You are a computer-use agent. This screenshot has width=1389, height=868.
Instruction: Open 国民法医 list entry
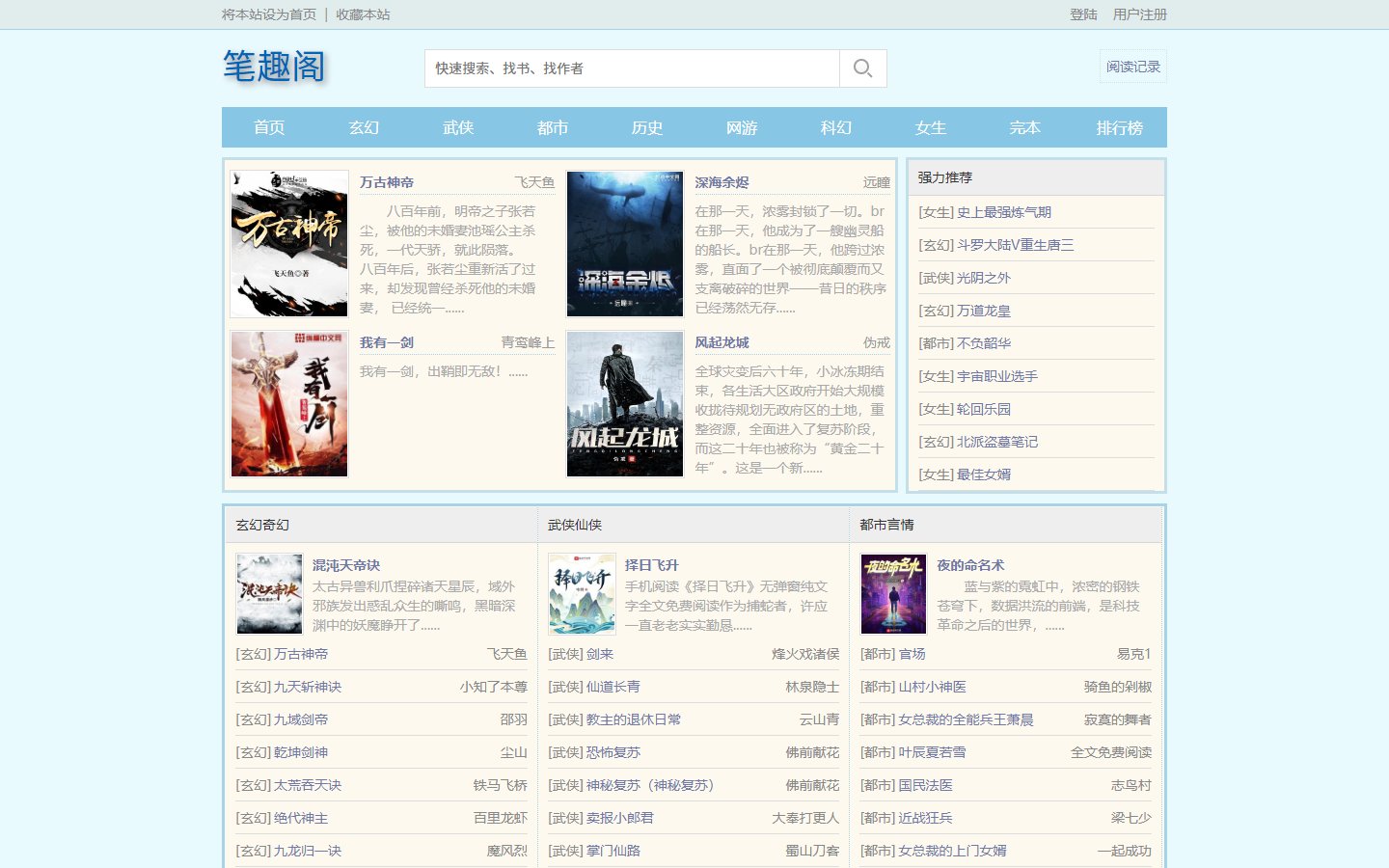(x=926, y=785)
